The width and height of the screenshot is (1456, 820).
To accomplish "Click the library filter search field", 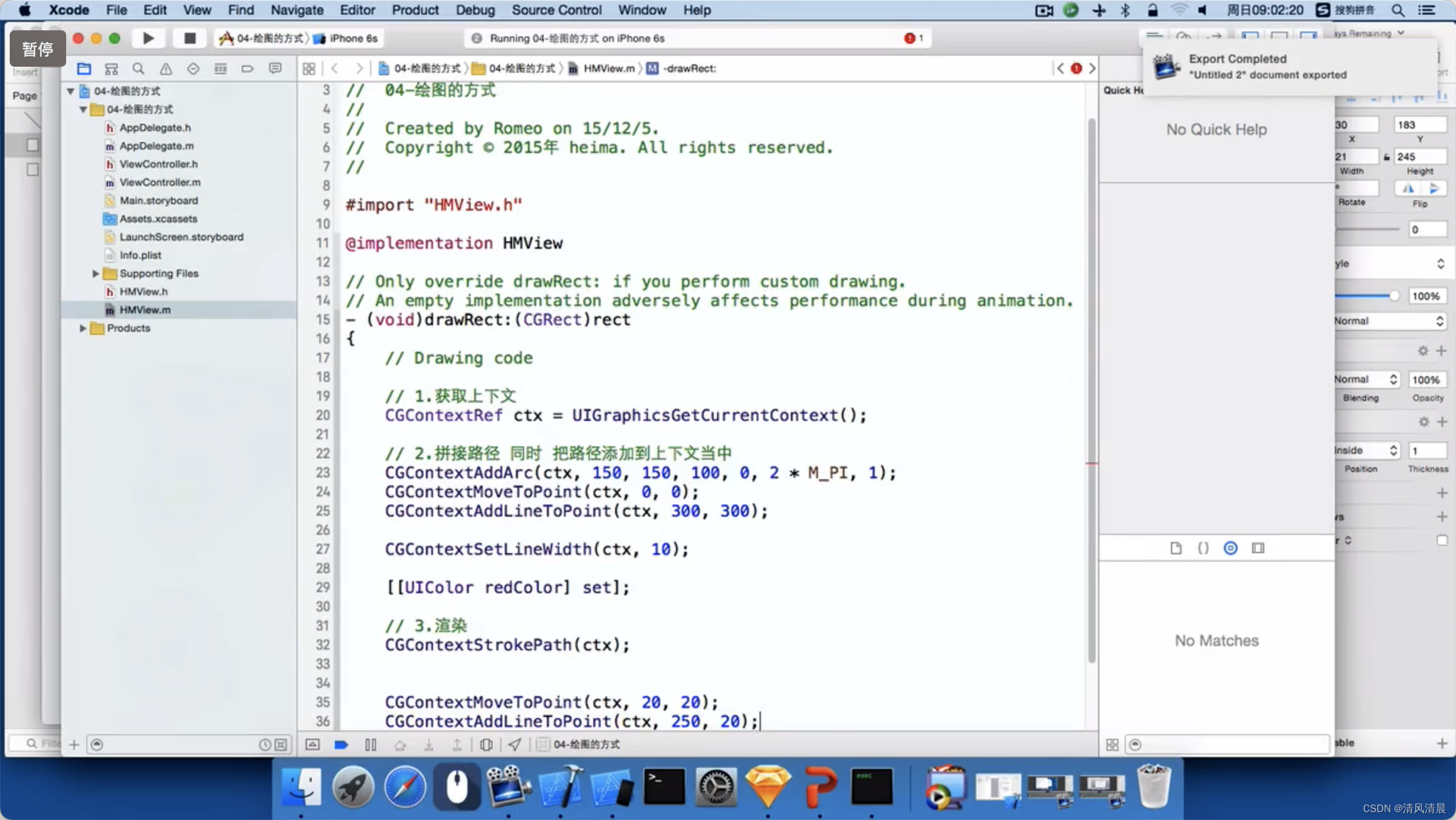I will [x=1228, y=744].
